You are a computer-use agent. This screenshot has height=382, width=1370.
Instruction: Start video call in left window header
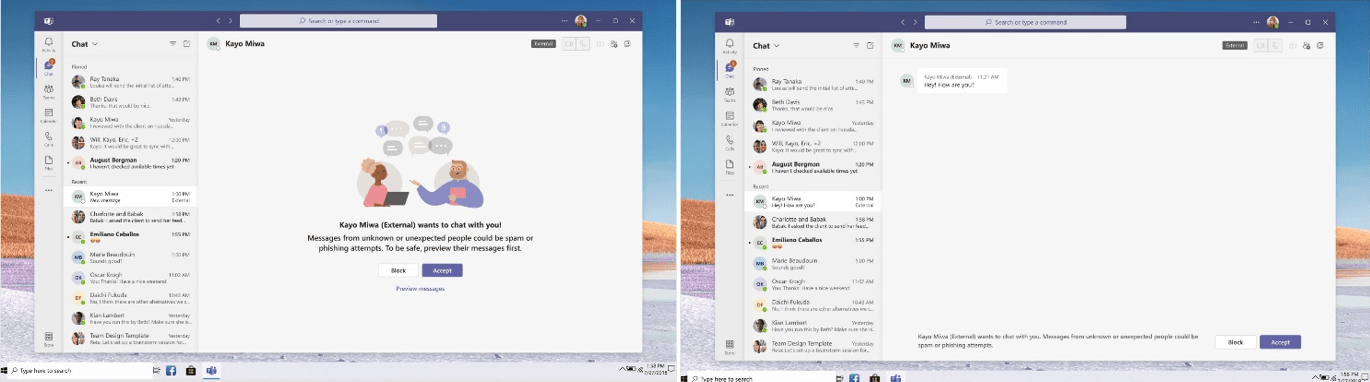click(x=570, y=44)
